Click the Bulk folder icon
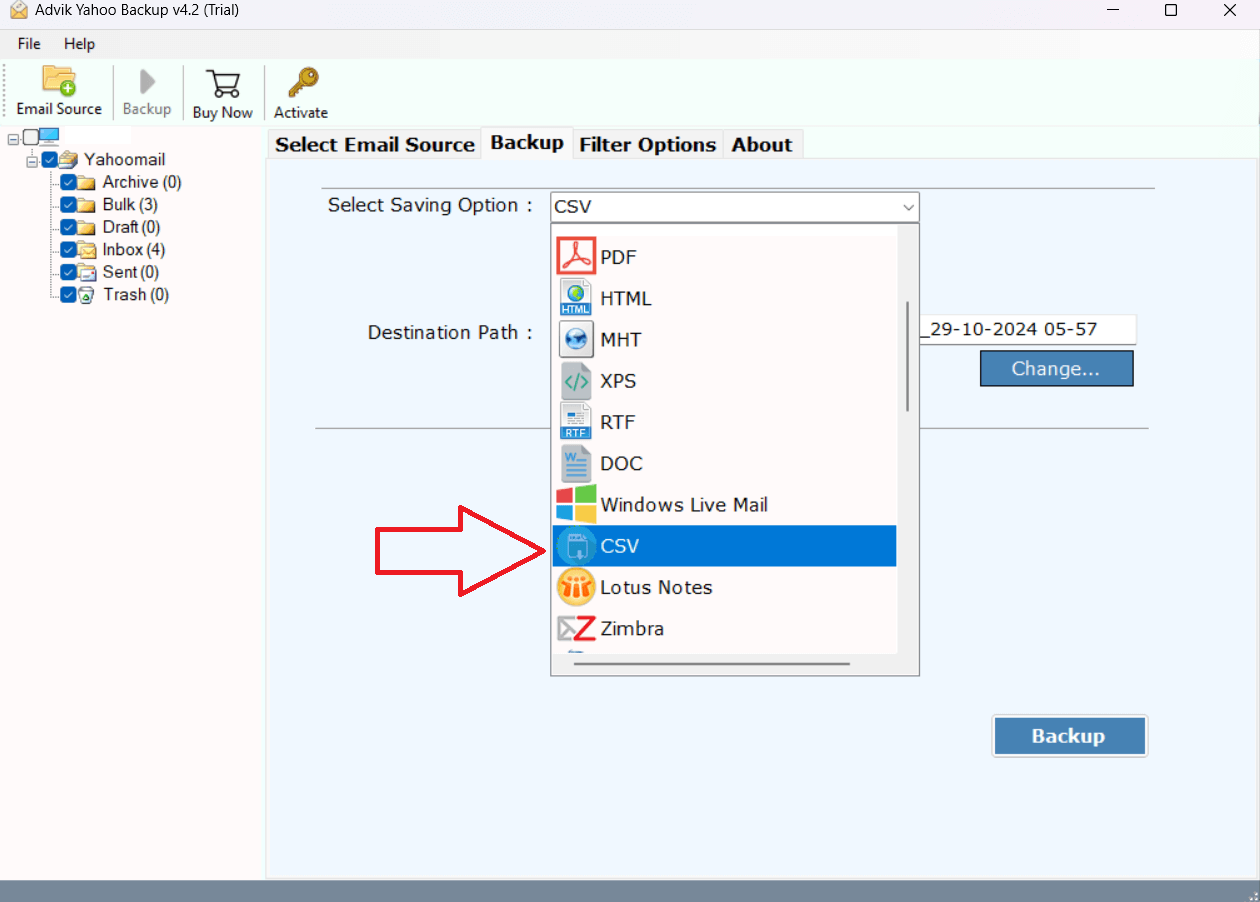This screenshot has width=1260, height=902. [87, 204]
